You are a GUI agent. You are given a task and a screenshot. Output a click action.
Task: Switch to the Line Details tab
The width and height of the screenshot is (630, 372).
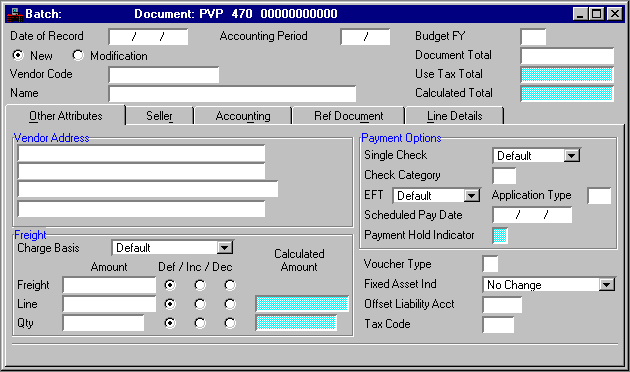pos(454,116)
